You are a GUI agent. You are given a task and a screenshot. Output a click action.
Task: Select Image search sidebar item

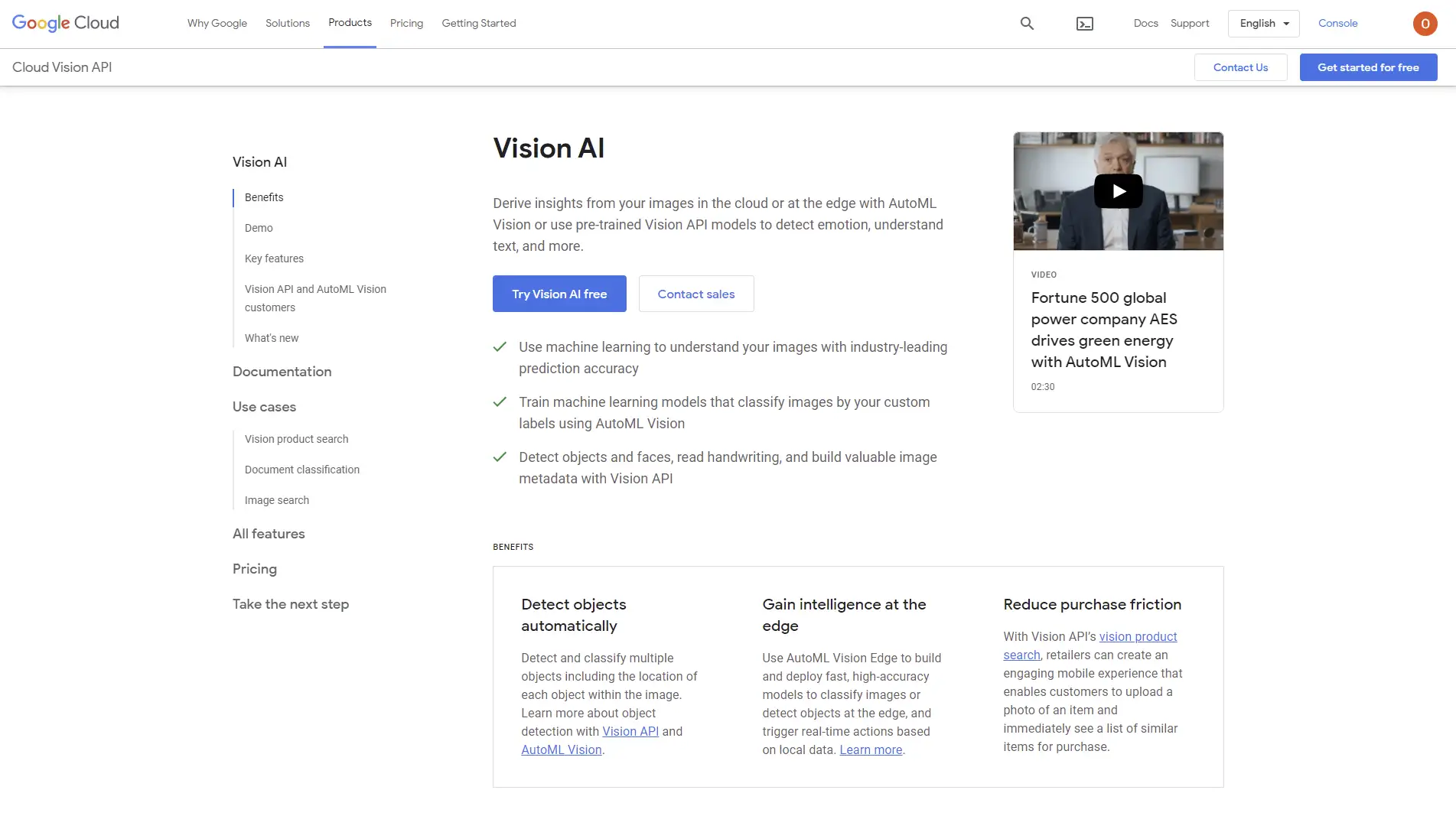277,500
